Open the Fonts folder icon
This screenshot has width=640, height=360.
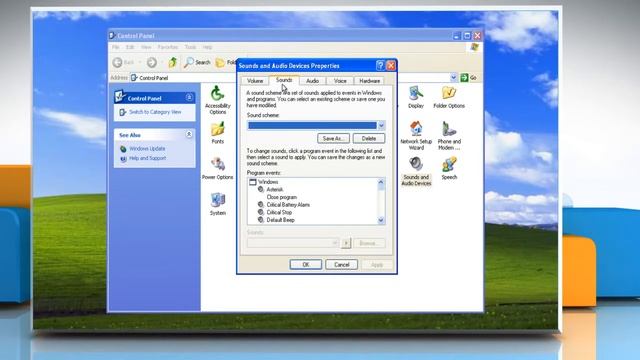218,133
